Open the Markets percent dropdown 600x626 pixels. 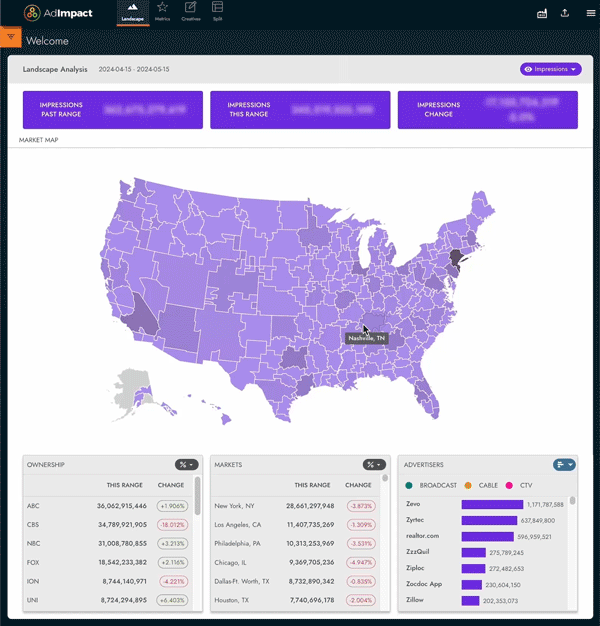374,465
